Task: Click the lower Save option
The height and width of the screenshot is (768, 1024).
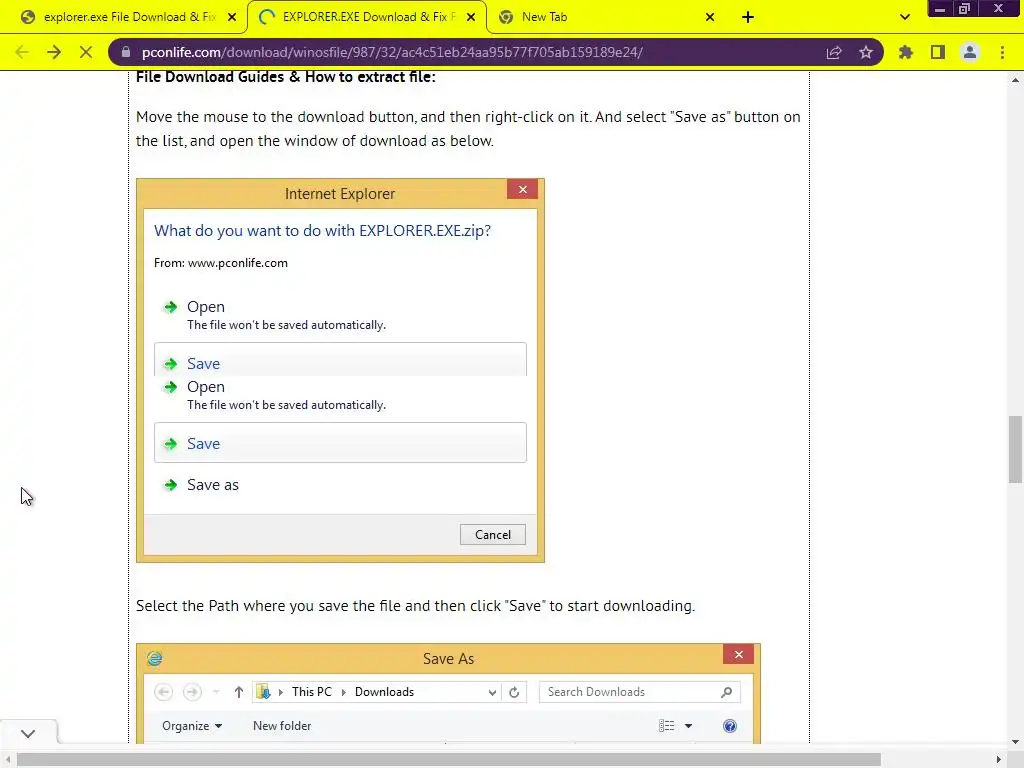Action: click(340, 443)
